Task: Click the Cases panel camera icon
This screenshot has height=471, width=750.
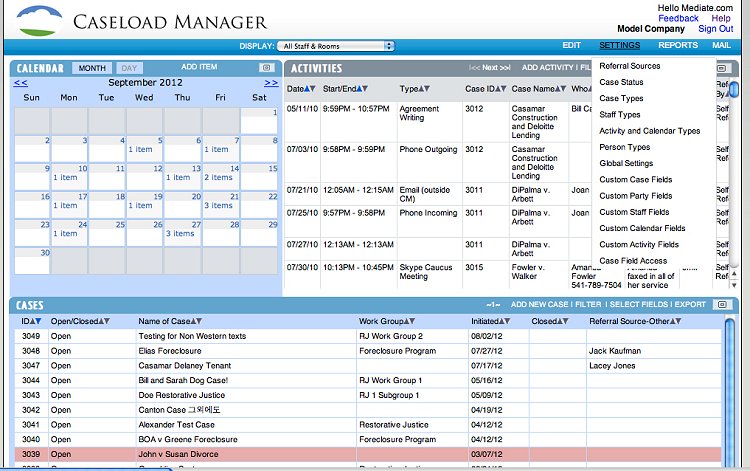Action: tap(722, 305)
